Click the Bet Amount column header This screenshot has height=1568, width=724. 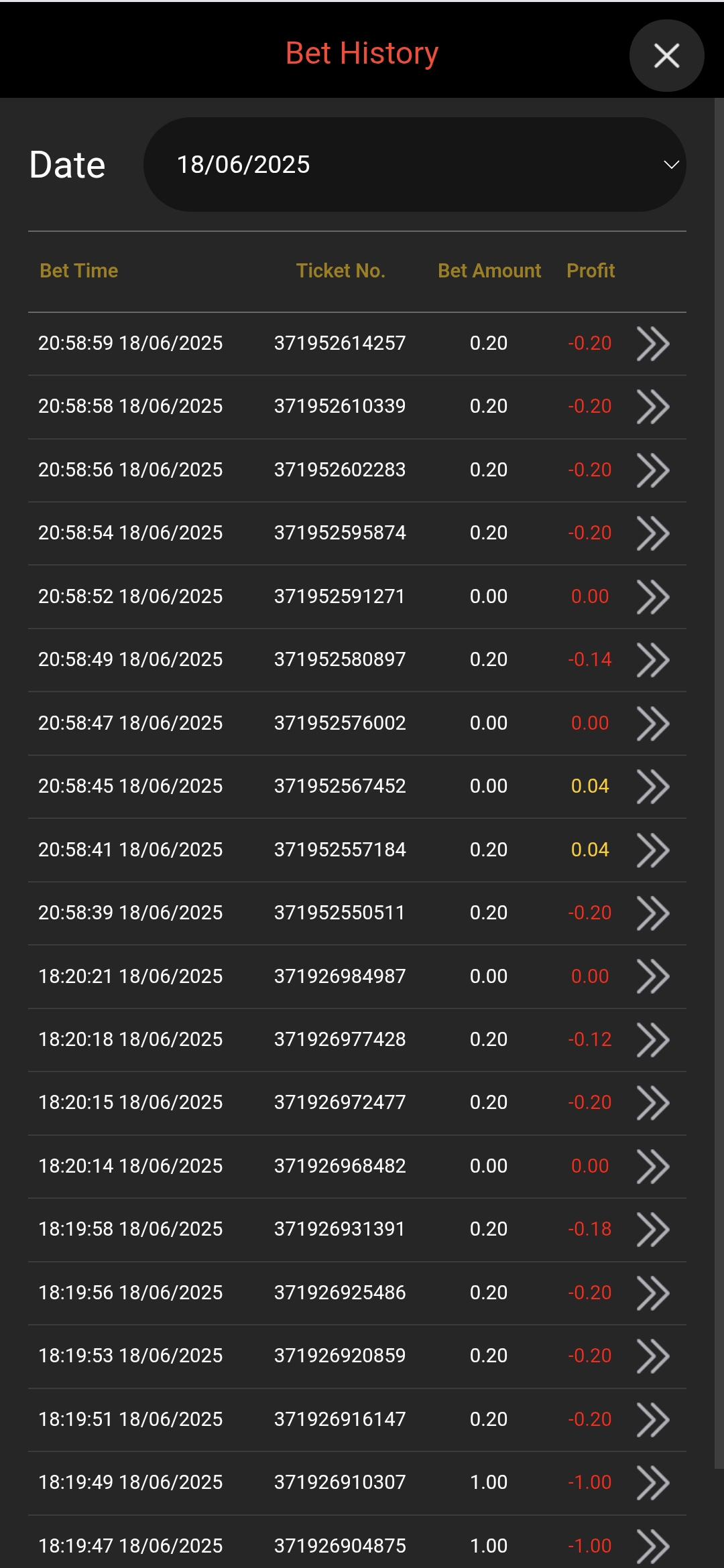[x=489, y=271]
